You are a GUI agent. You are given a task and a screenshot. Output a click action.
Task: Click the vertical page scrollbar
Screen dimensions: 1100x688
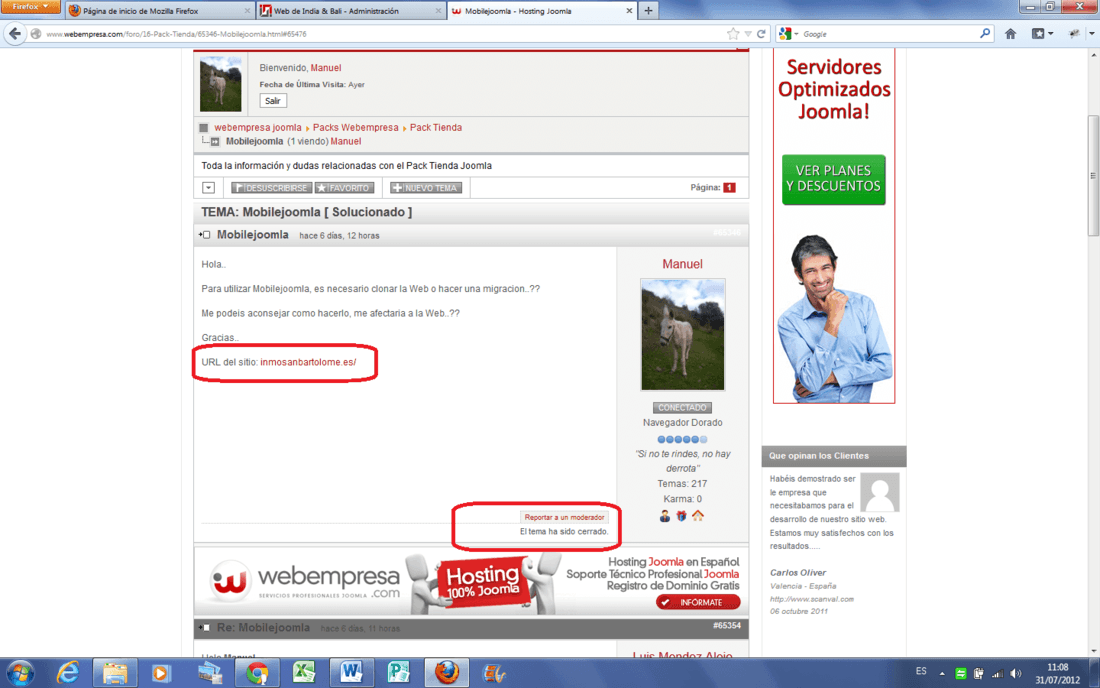click(1093, 175)
